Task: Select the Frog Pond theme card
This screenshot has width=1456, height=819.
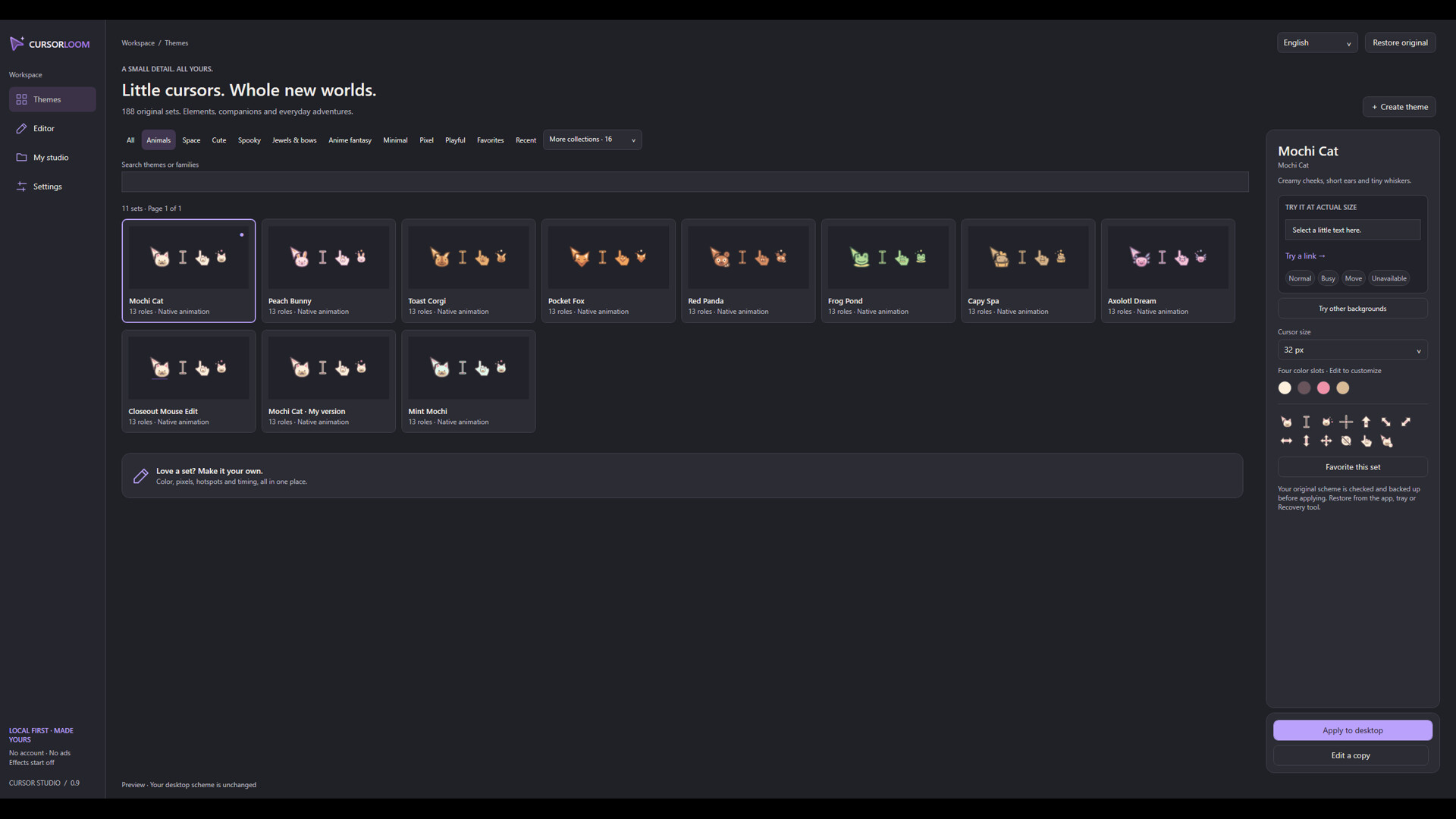Action: [x=888, y=271]
